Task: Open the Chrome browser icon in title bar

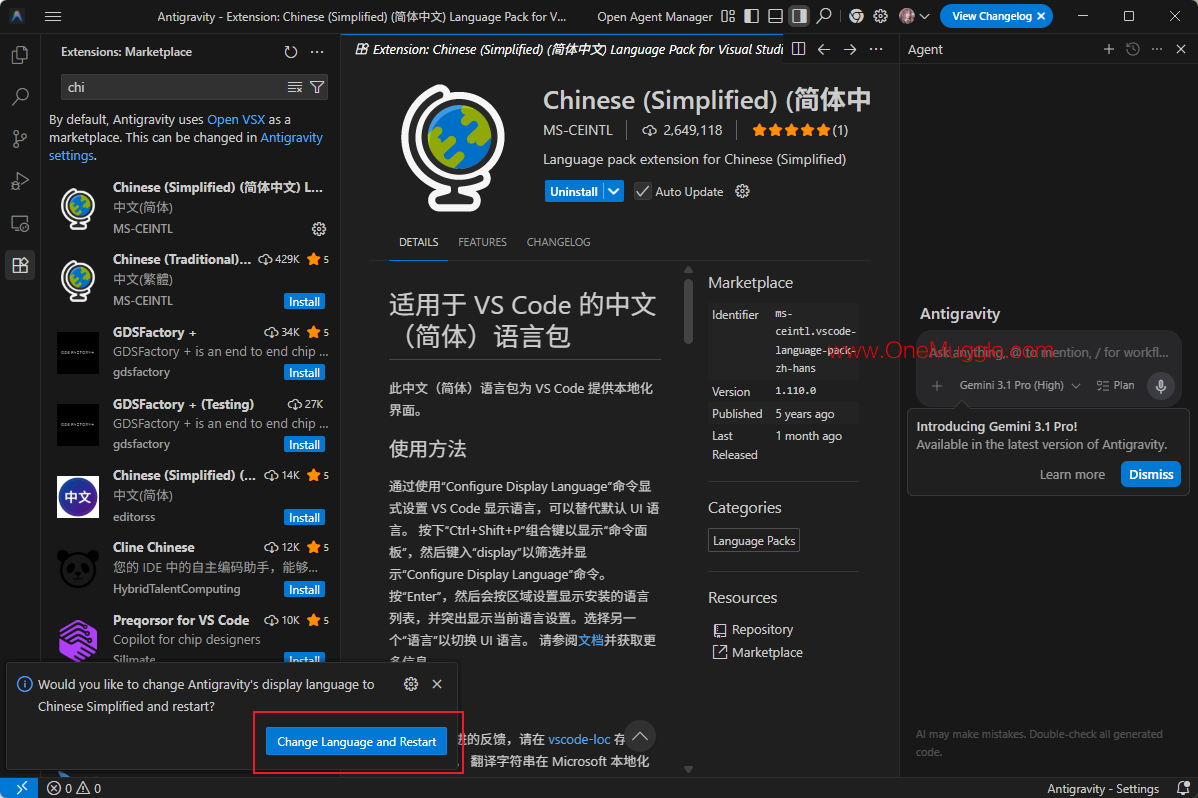Action: tap(856, 16)
